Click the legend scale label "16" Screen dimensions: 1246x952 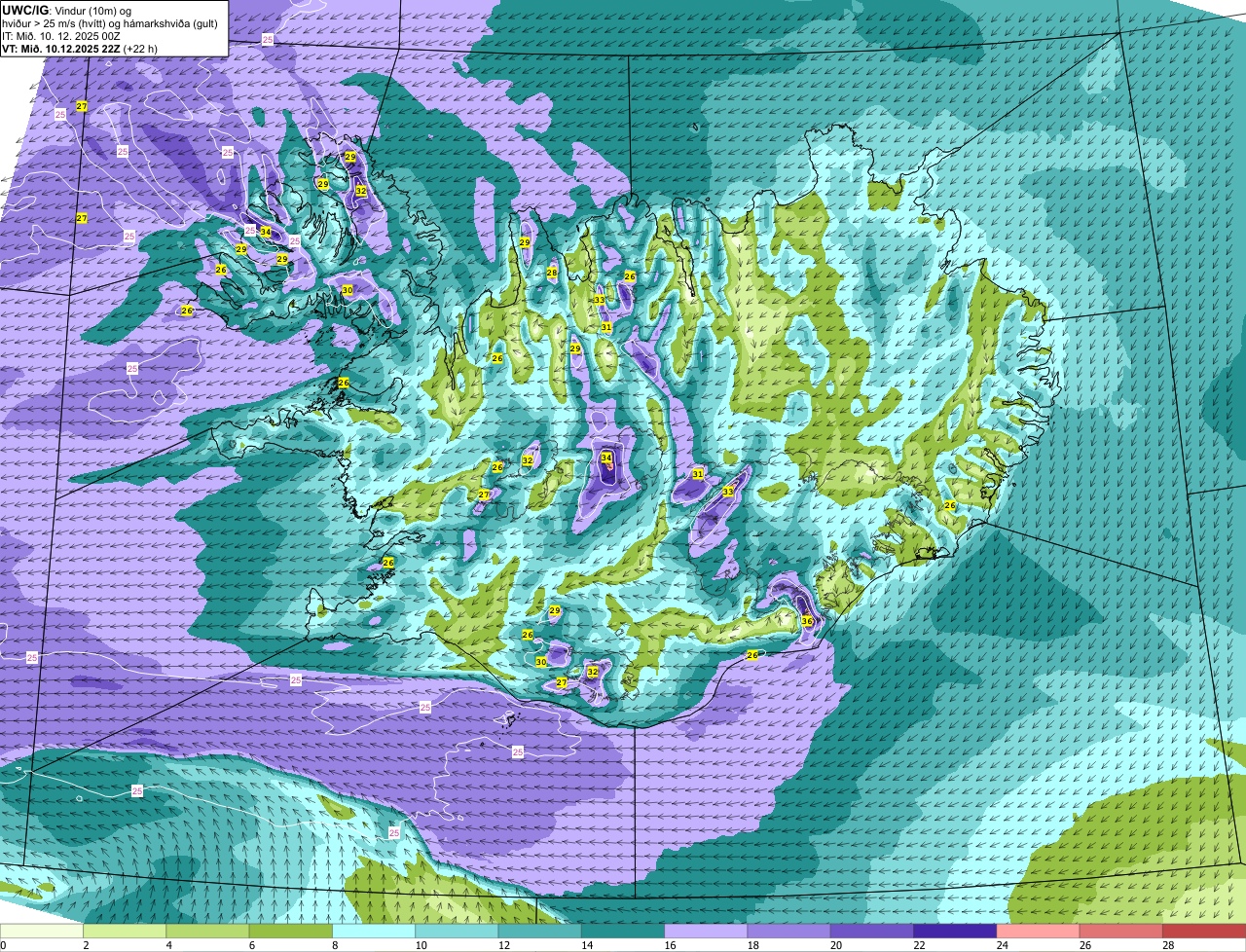tap(670, 945)
